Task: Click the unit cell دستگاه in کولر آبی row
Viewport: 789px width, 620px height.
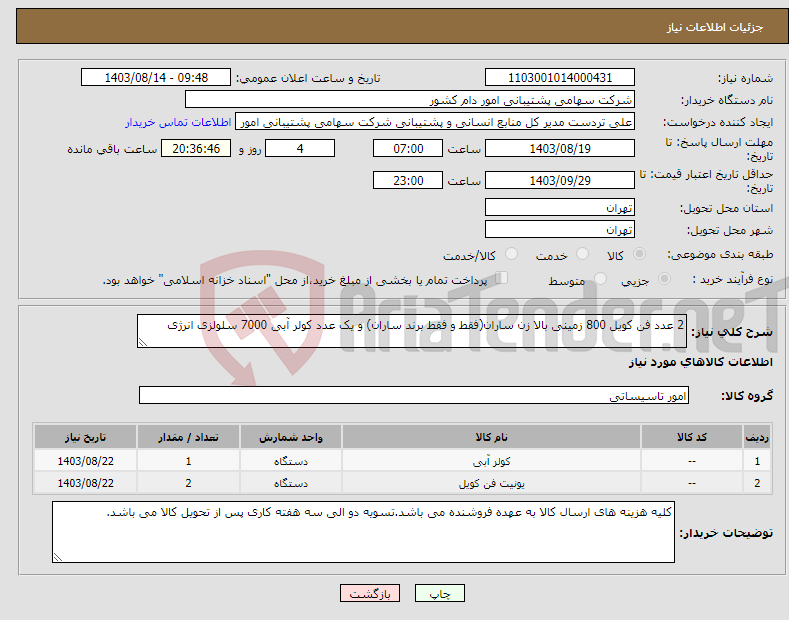Action: [291, 461]
